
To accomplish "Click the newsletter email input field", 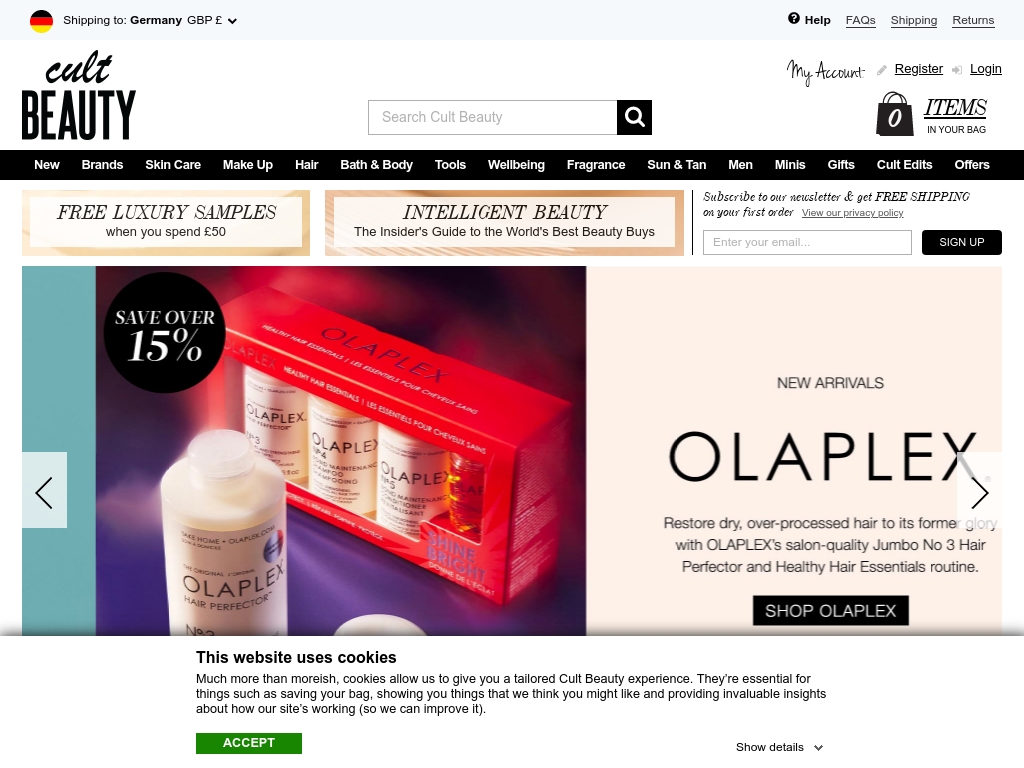I will pos(807,242).
